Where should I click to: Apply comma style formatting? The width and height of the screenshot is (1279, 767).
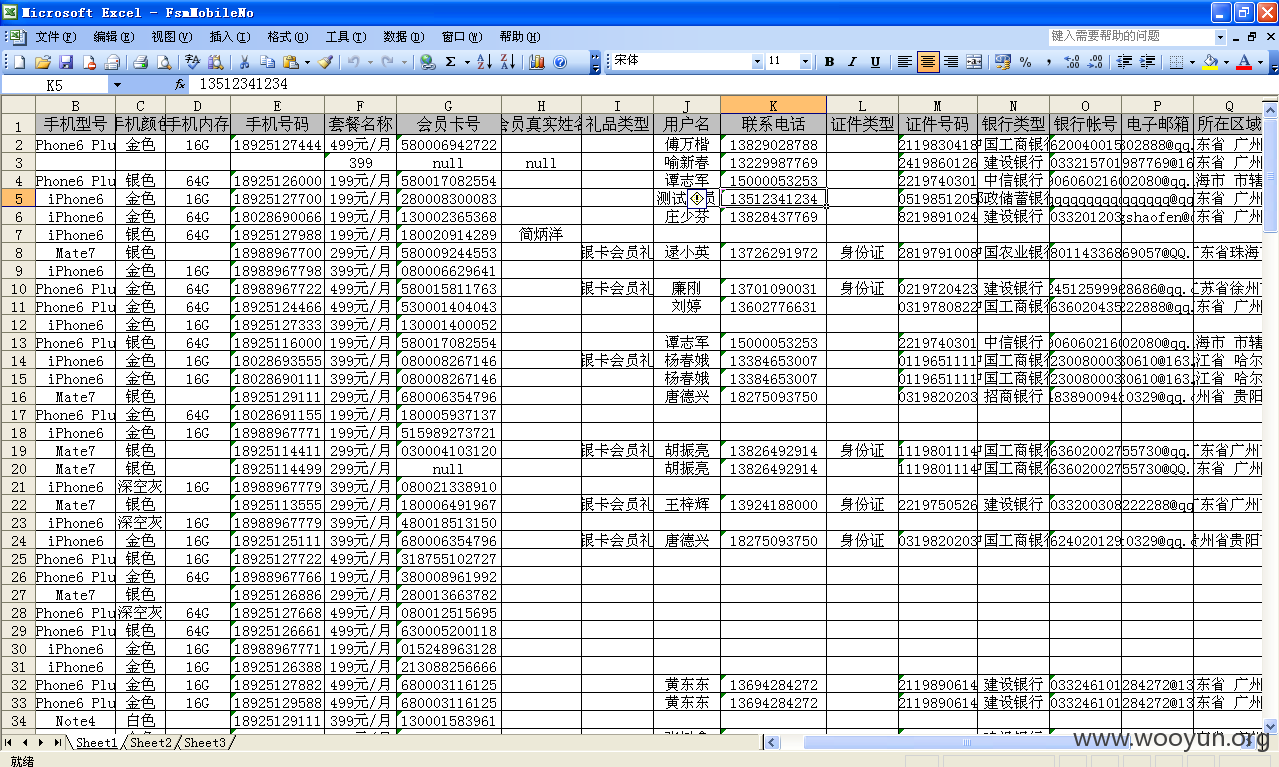[1049, 62]
